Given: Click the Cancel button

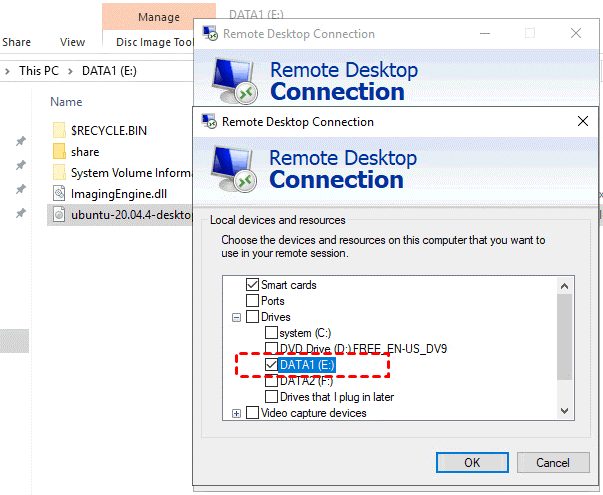Looking at the screenshot, I should 552,463.
